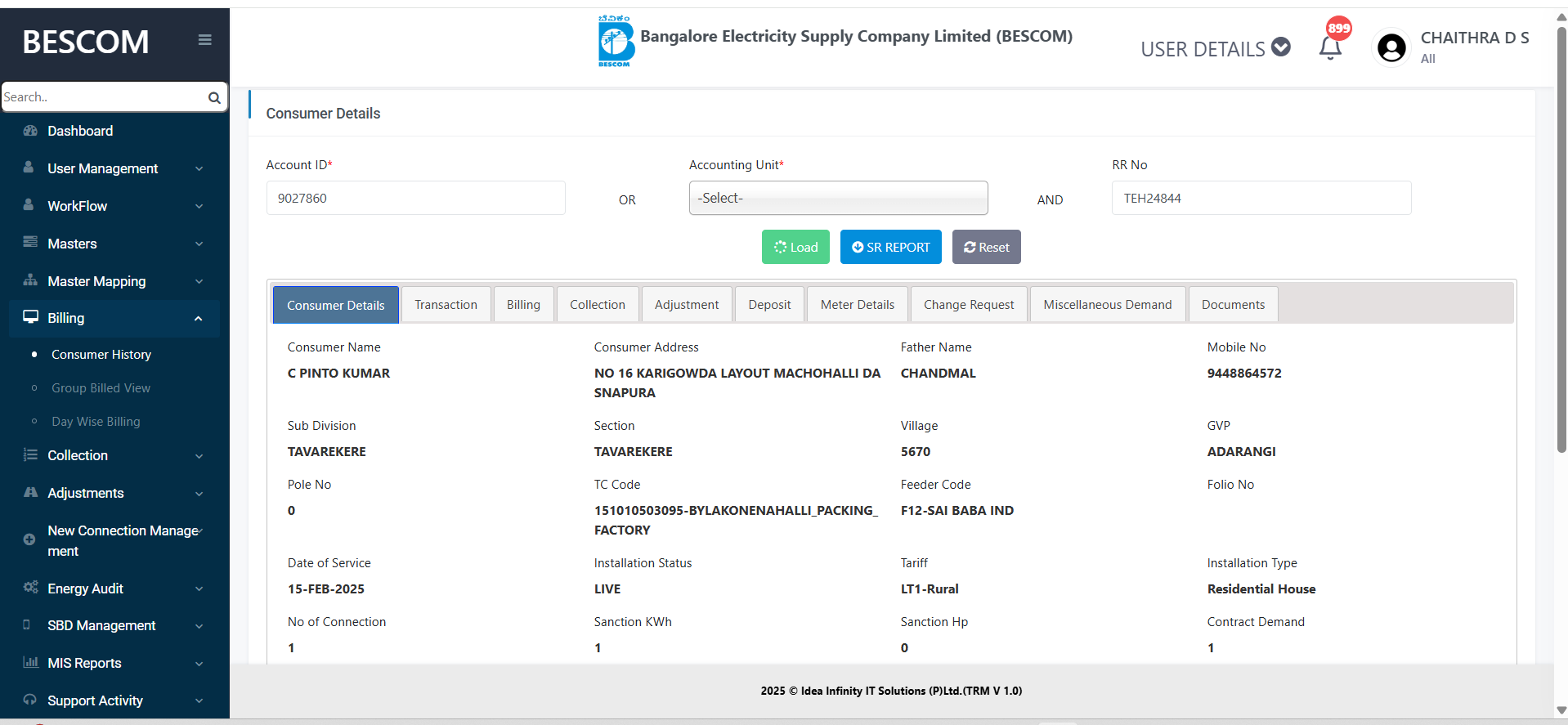
Task: Click the Master Mapping sitemap icon
Action: 30,280
